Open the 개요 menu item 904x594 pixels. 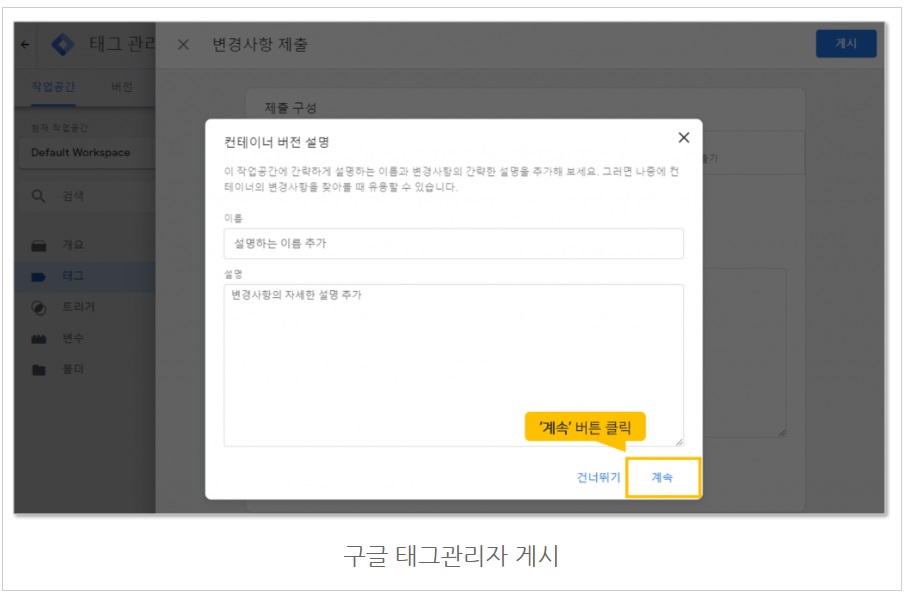click(x=86, y=245)
